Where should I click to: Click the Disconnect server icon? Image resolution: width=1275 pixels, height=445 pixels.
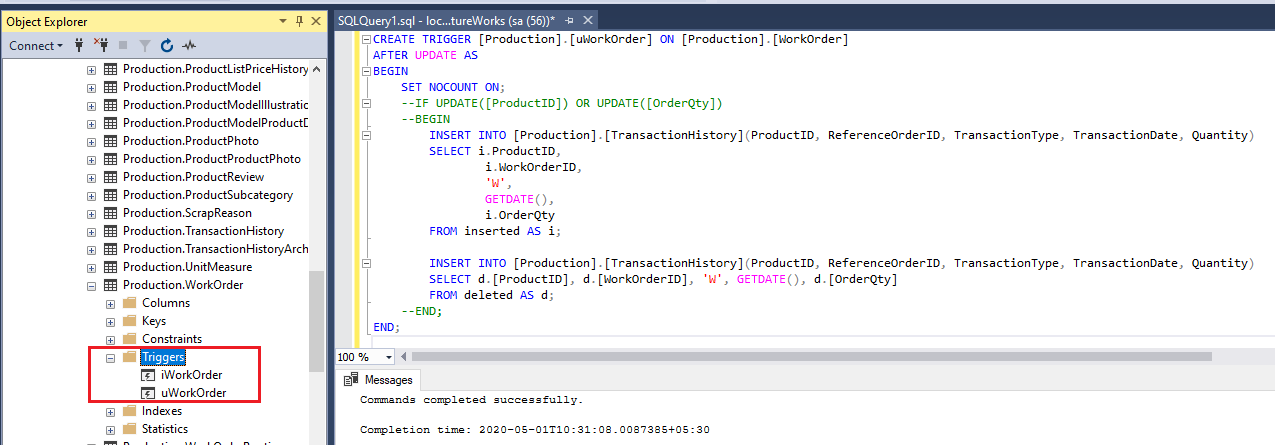pyautogui.click(x=101, y=46)
